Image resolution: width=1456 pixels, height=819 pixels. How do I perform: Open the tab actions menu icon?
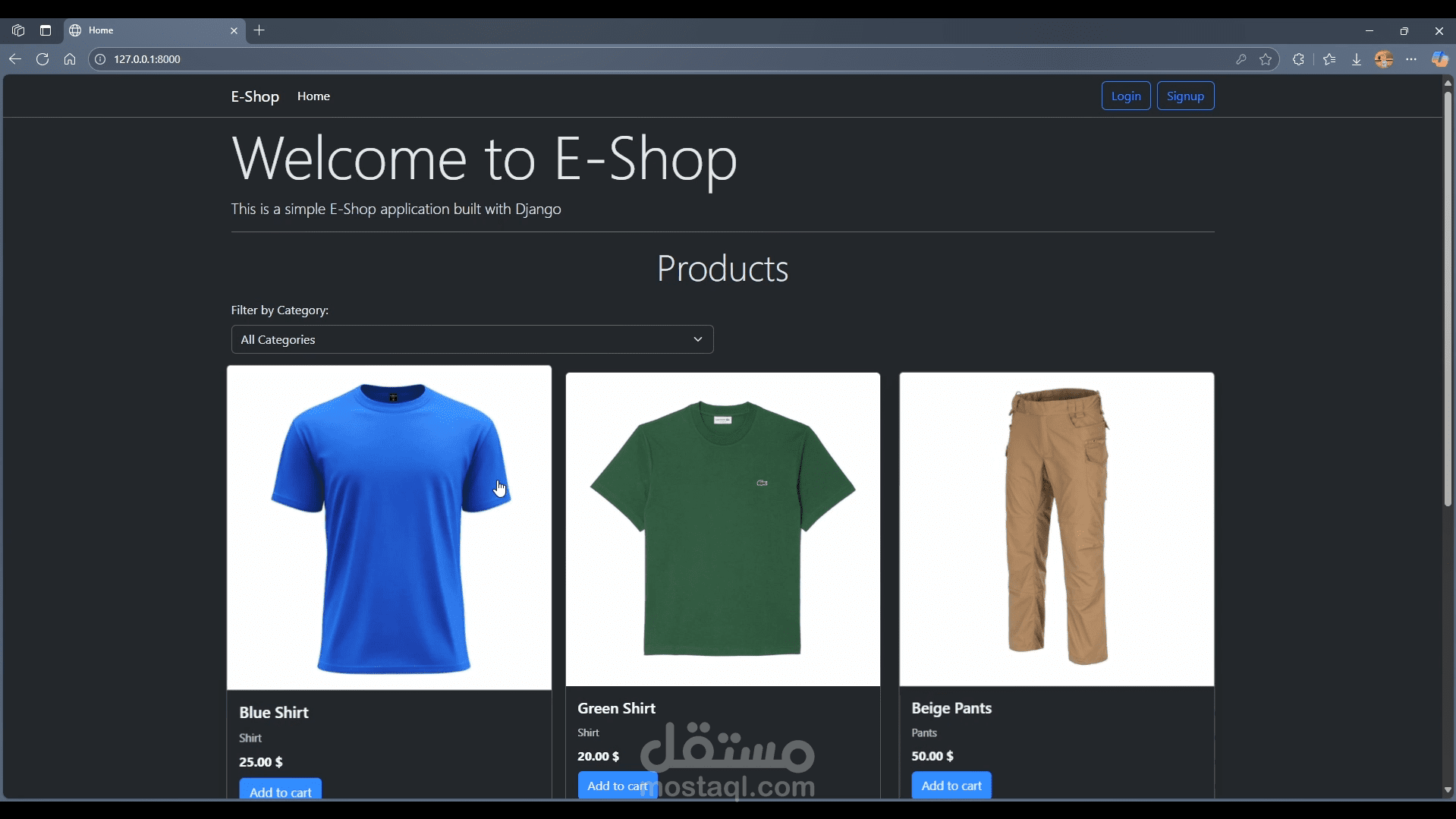pyautogui.click(x=46, y=30)
